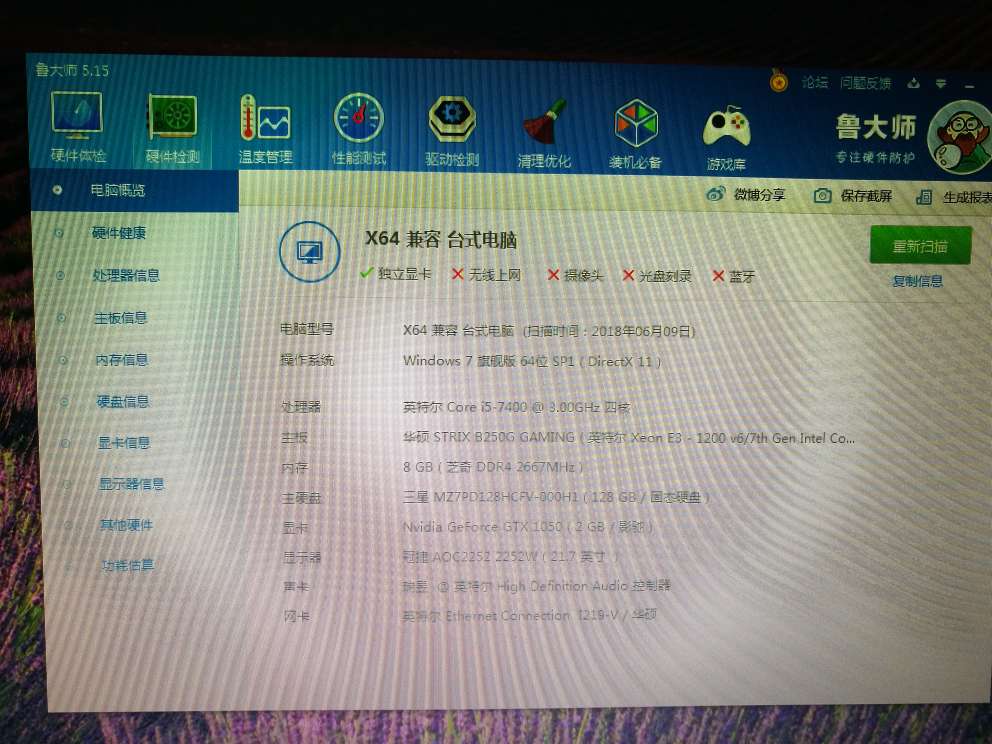Screen dimensions: 992x744
Task: Open 硬件体检 hardware checkup icon
Action: (77, 115)
